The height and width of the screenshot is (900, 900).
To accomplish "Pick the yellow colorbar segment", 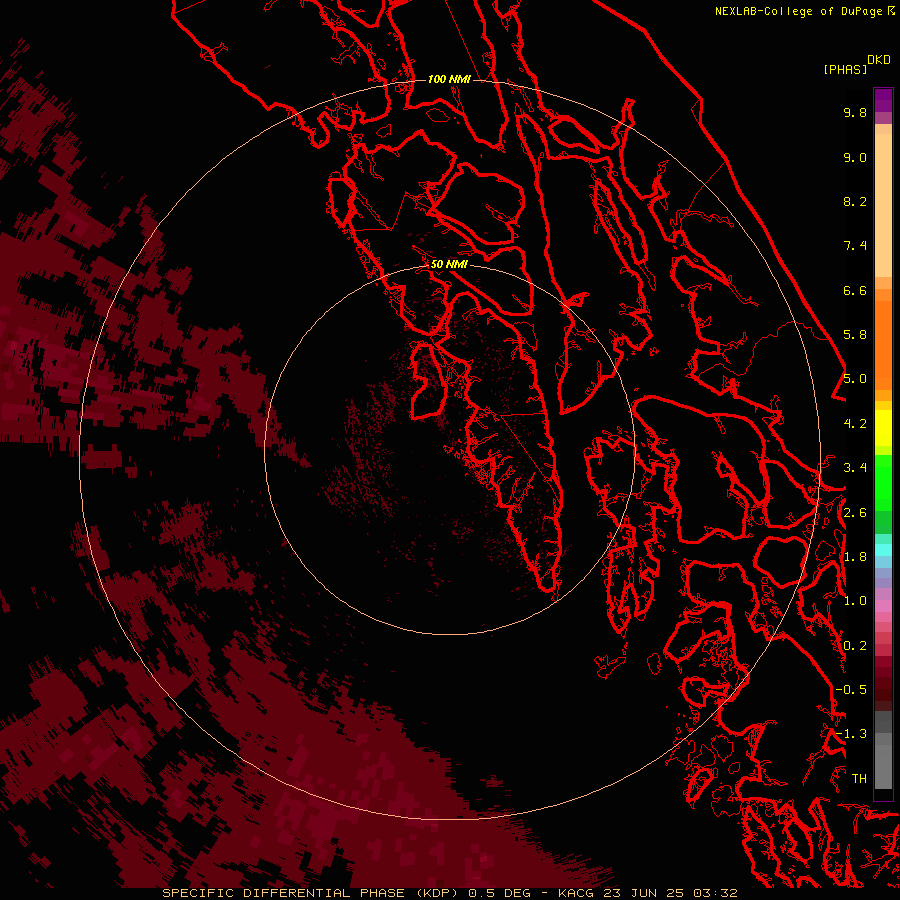I will 883,428.
